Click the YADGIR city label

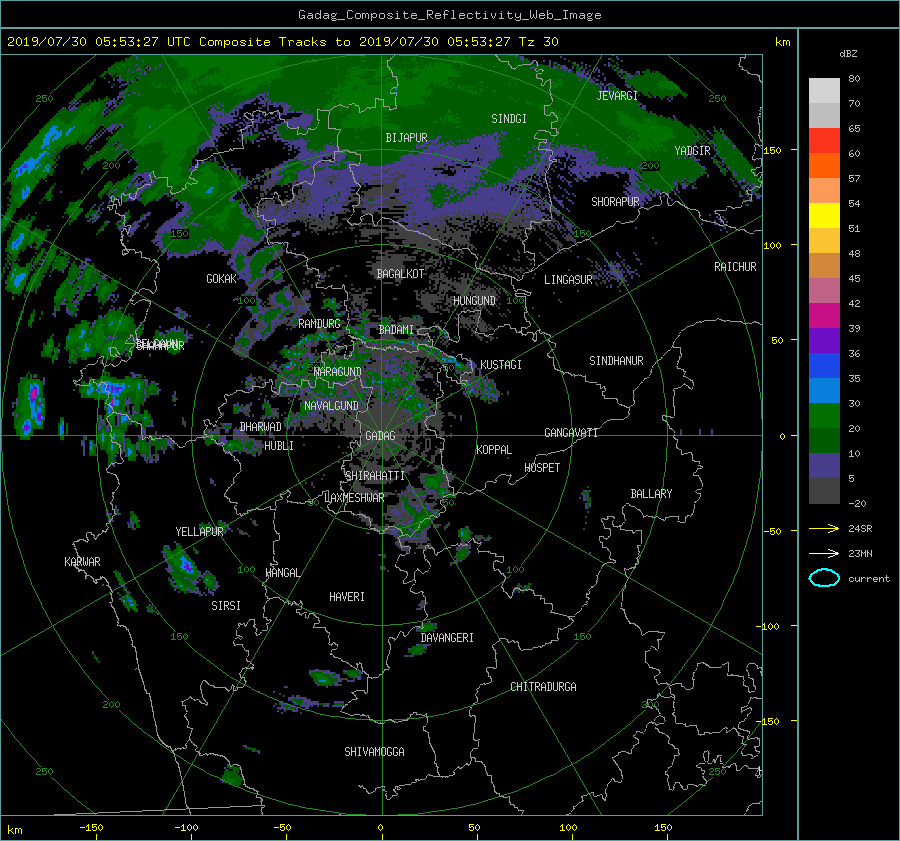click(x=692, y=151)
